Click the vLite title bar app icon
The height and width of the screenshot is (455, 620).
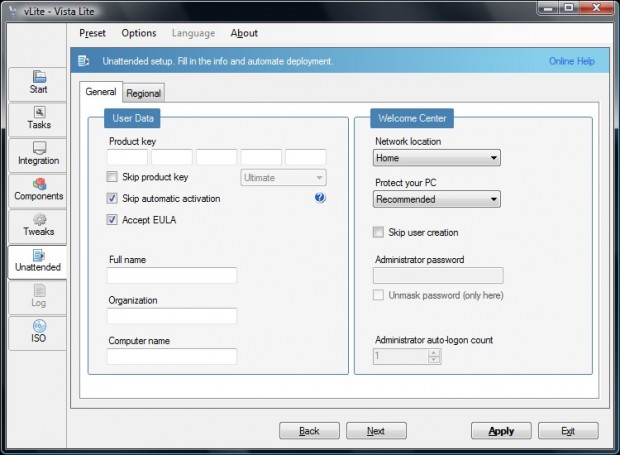point(13,11)
